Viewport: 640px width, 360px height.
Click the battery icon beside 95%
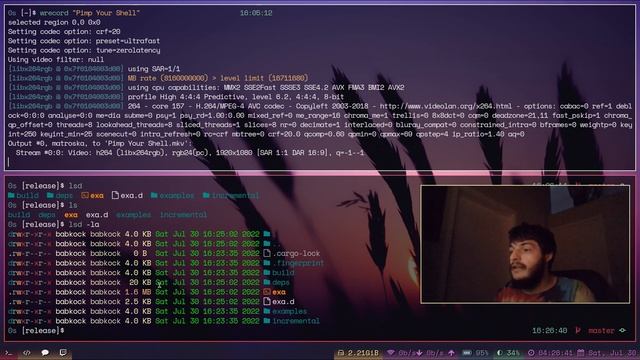pyautogui.click(x=467, y=353)
